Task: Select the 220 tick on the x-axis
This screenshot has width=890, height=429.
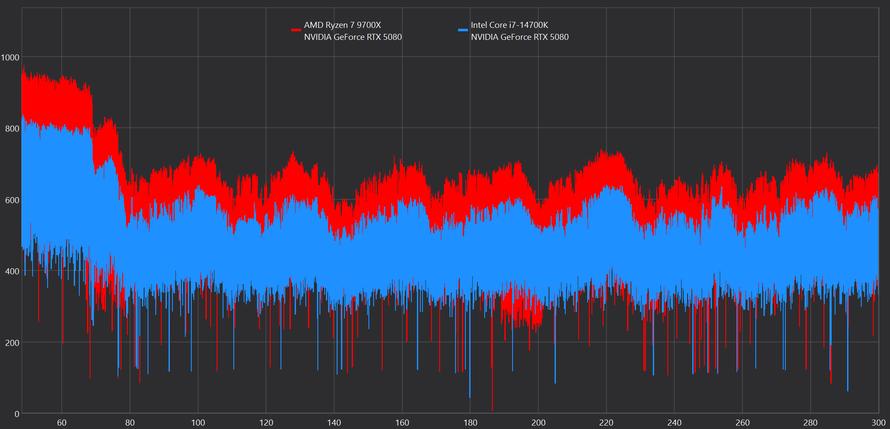Action: point(606,422)
